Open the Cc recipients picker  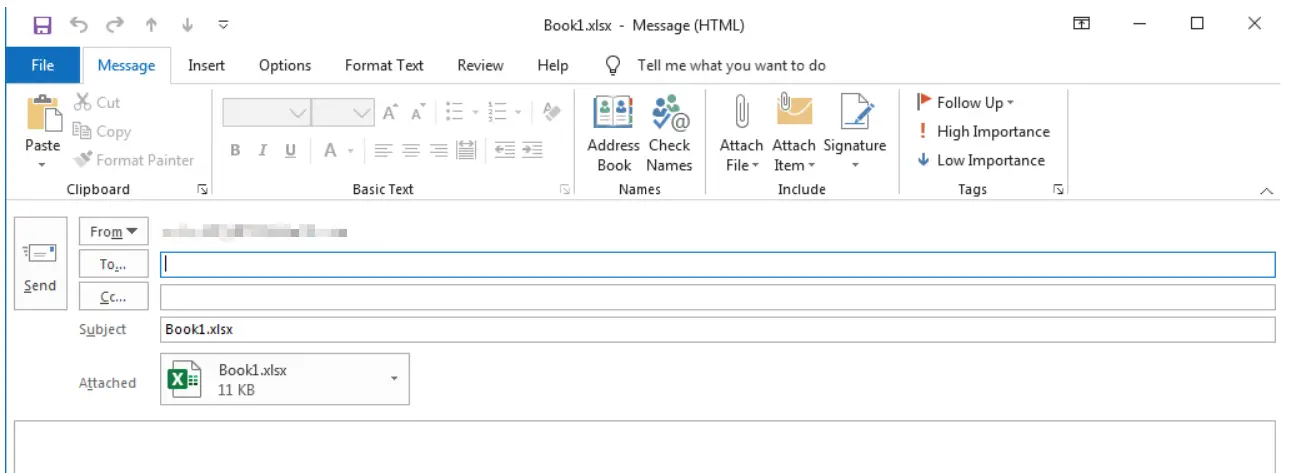[113, 297]
